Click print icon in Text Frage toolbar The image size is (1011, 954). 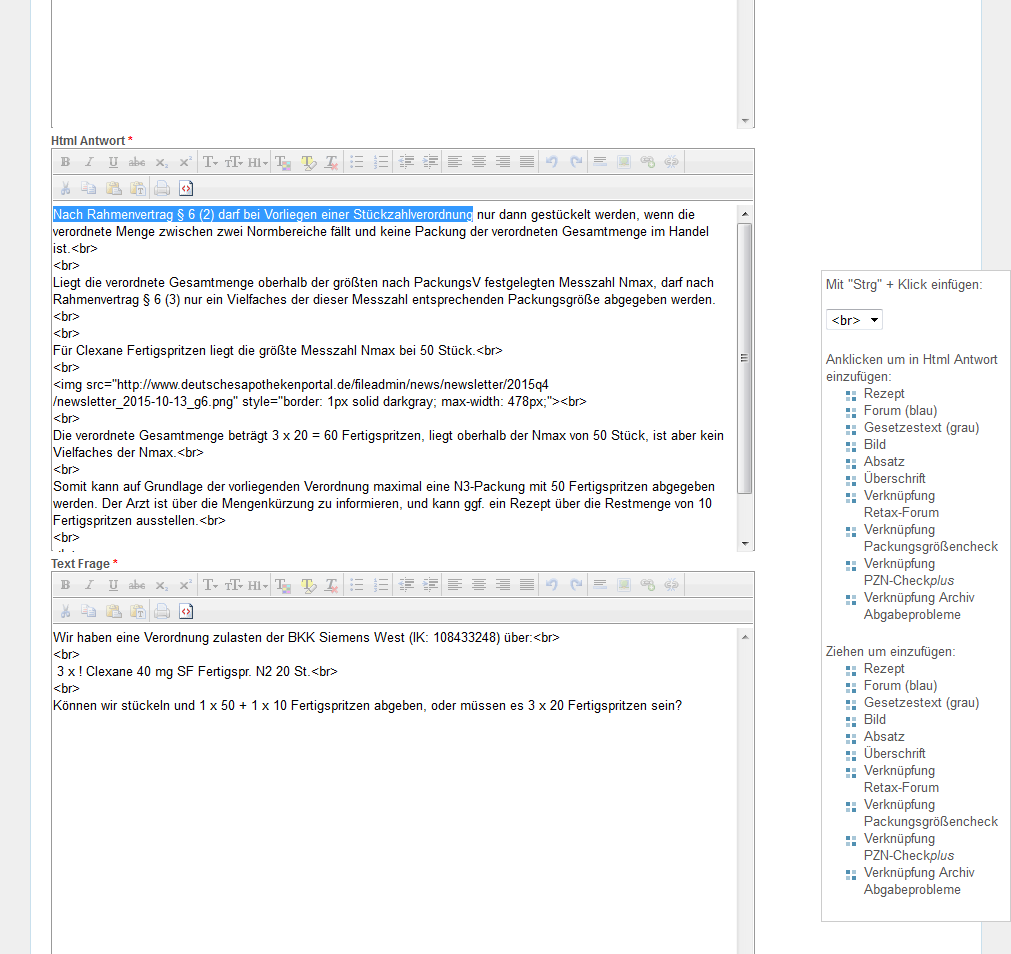coord(161,611)
